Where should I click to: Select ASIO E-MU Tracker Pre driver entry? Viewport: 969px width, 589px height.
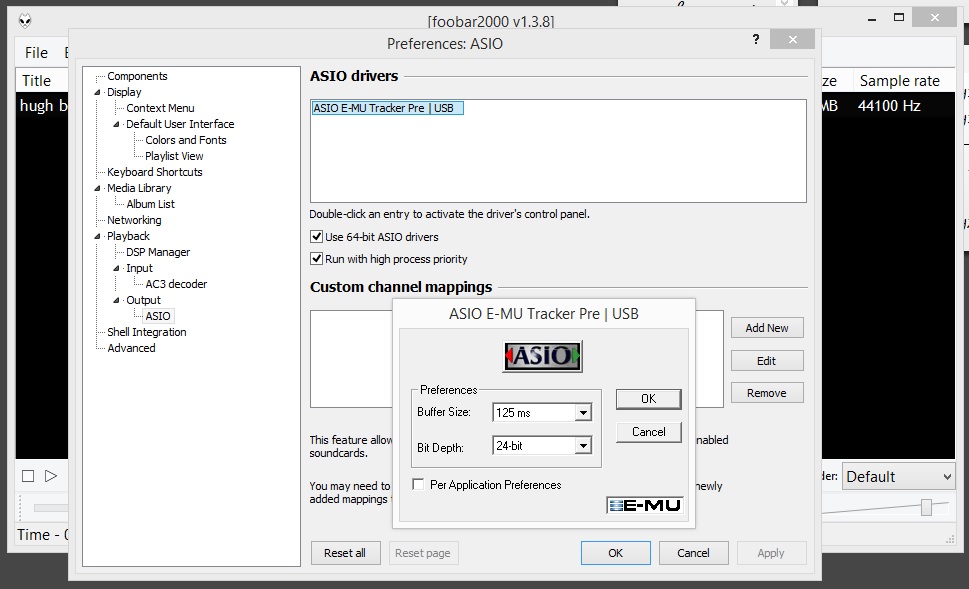[x=387, y=108]
